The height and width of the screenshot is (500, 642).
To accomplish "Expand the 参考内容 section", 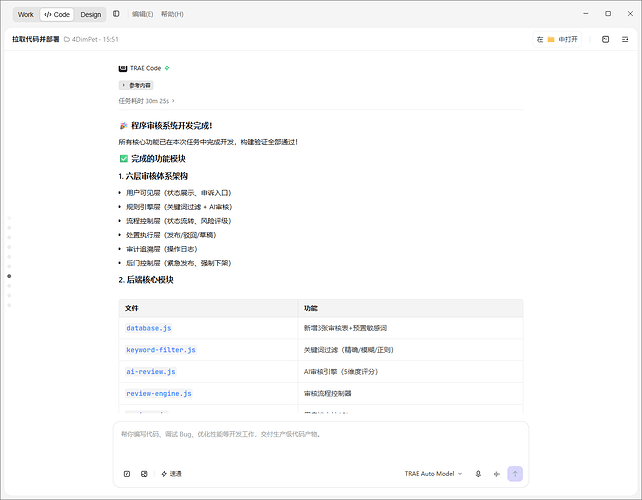I will point(136,85).
